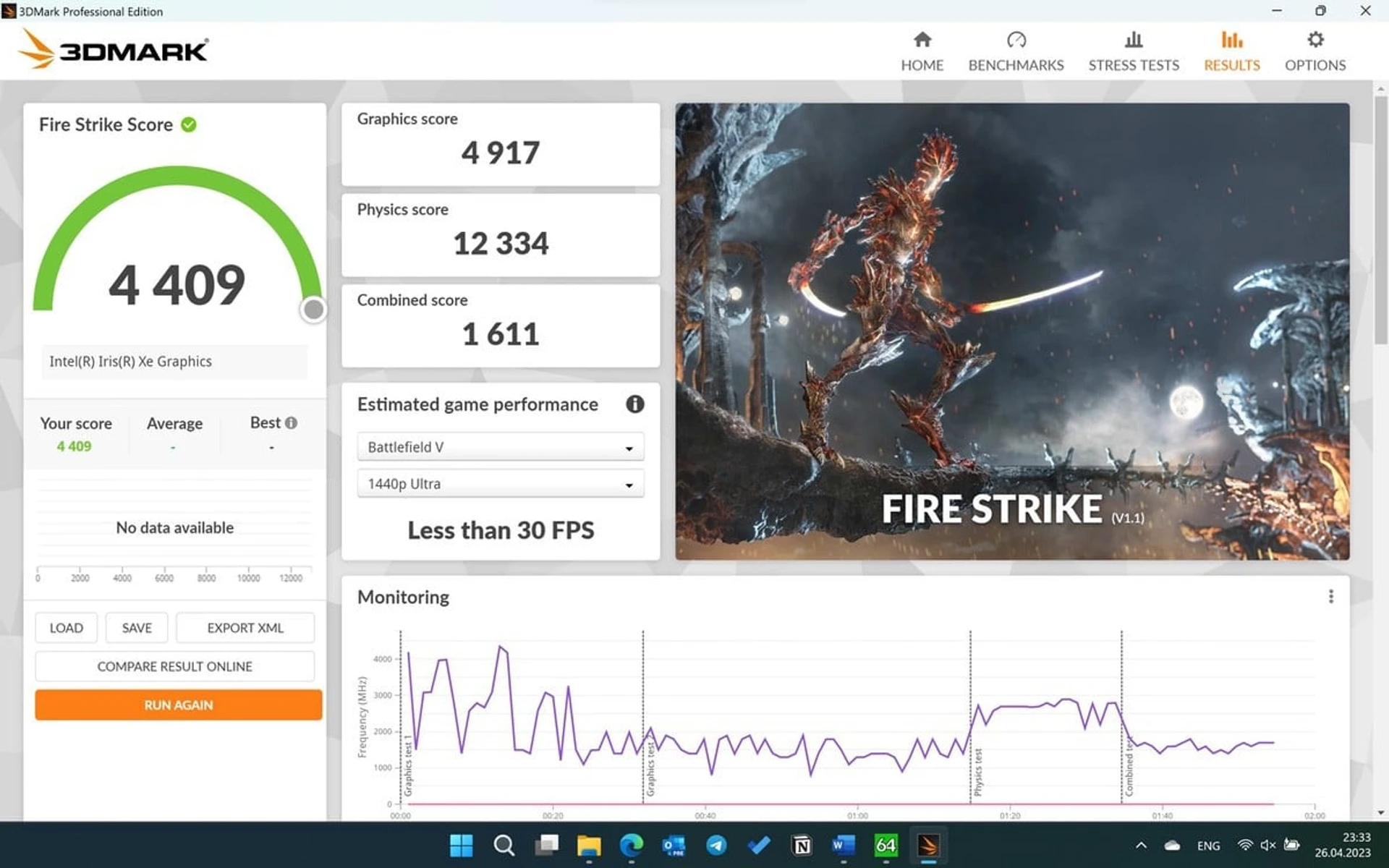Open Outlook from the taskbar
The height and width of the screenshot is (868, 1389).
(674, 845)
